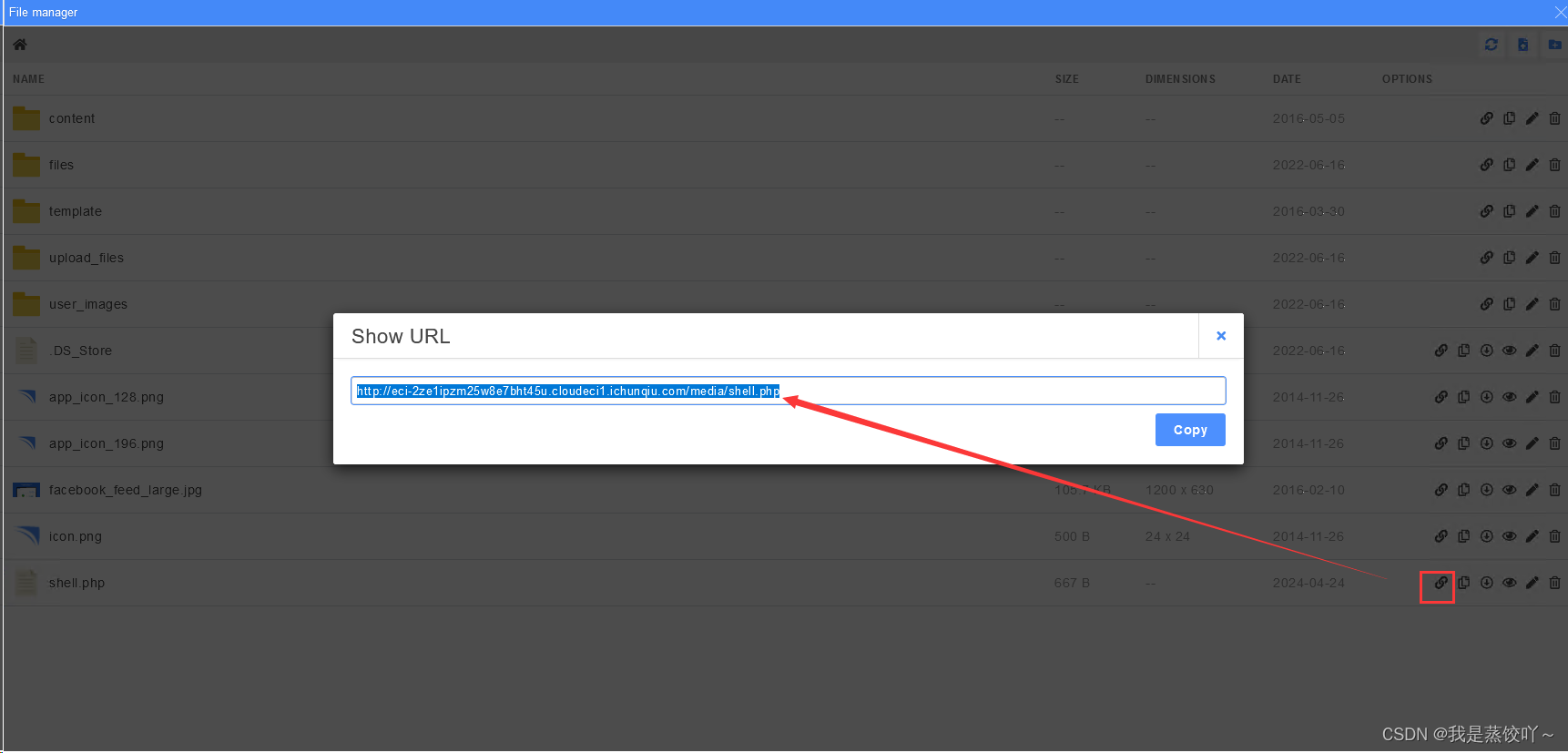Rename pencil icon for app_icon_196.png
The height and width of the screenshot is (753, 1568).
[1532, 443]
